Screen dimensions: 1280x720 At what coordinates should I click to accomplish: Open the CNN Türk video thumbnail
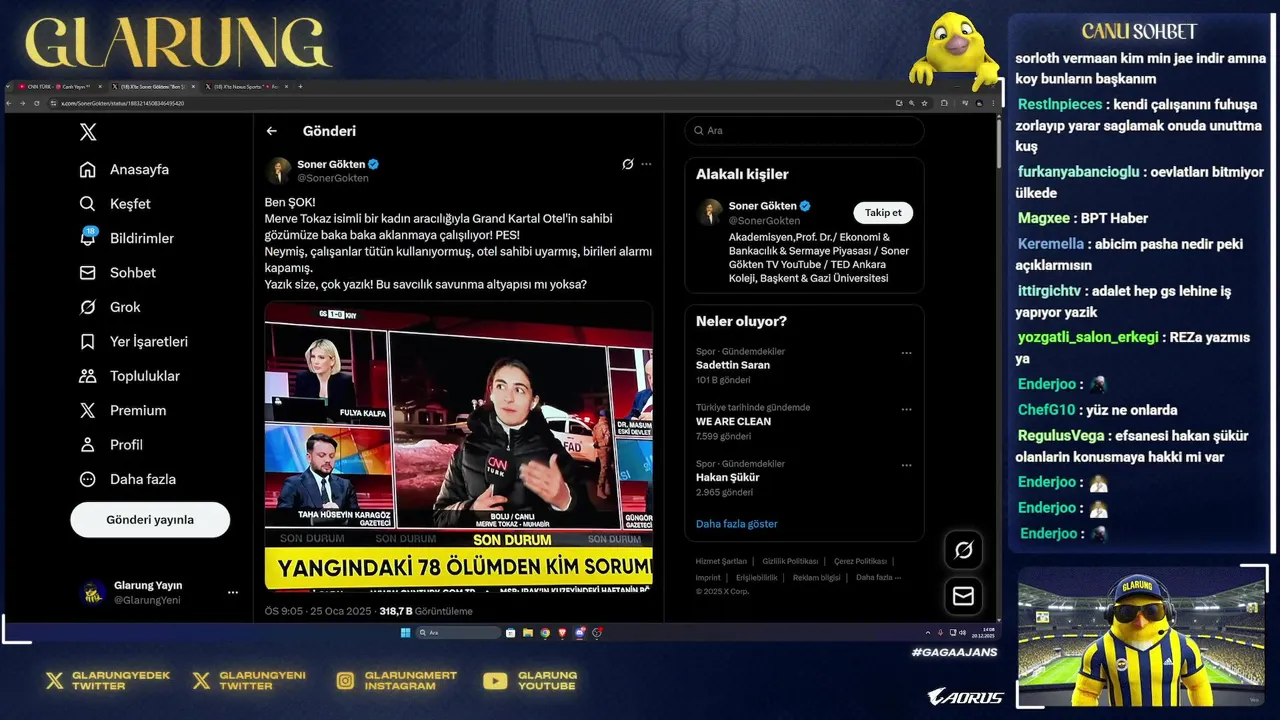pos(458,445)
